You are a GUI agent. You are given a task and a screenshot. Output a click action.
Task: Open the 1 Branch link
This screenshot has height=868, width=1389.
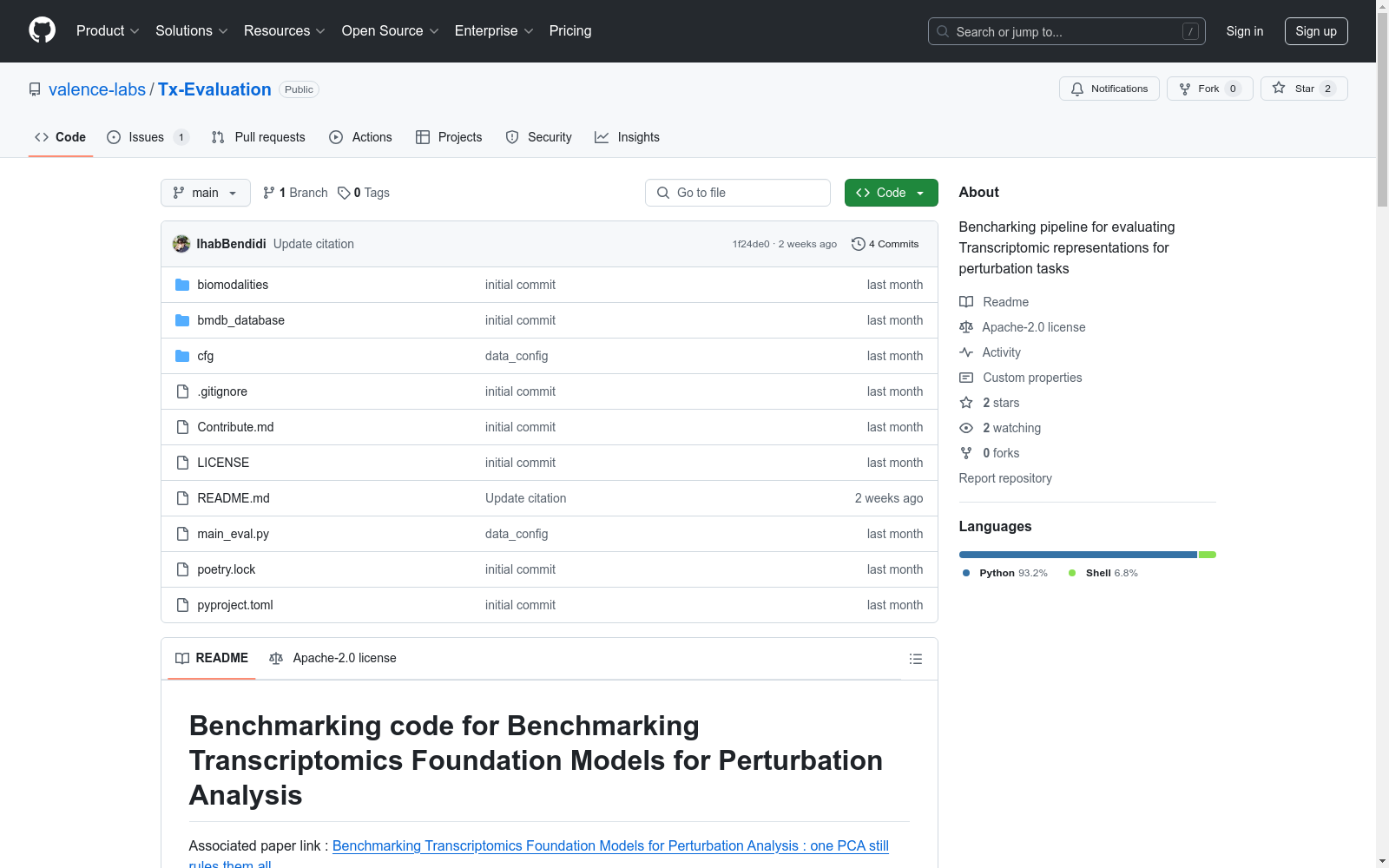point(295,193)
